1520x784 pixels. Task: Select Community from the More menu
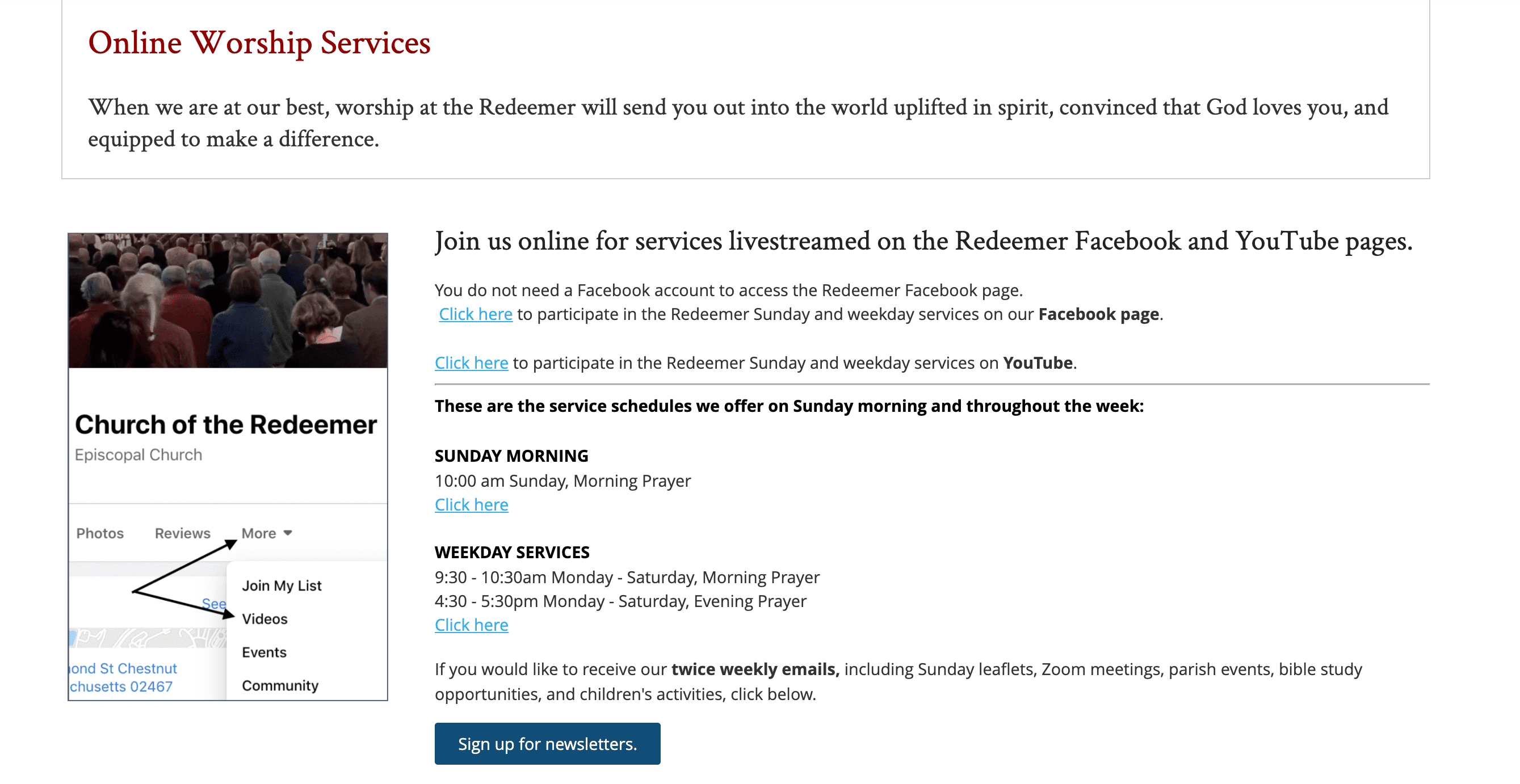coord(279,685)
